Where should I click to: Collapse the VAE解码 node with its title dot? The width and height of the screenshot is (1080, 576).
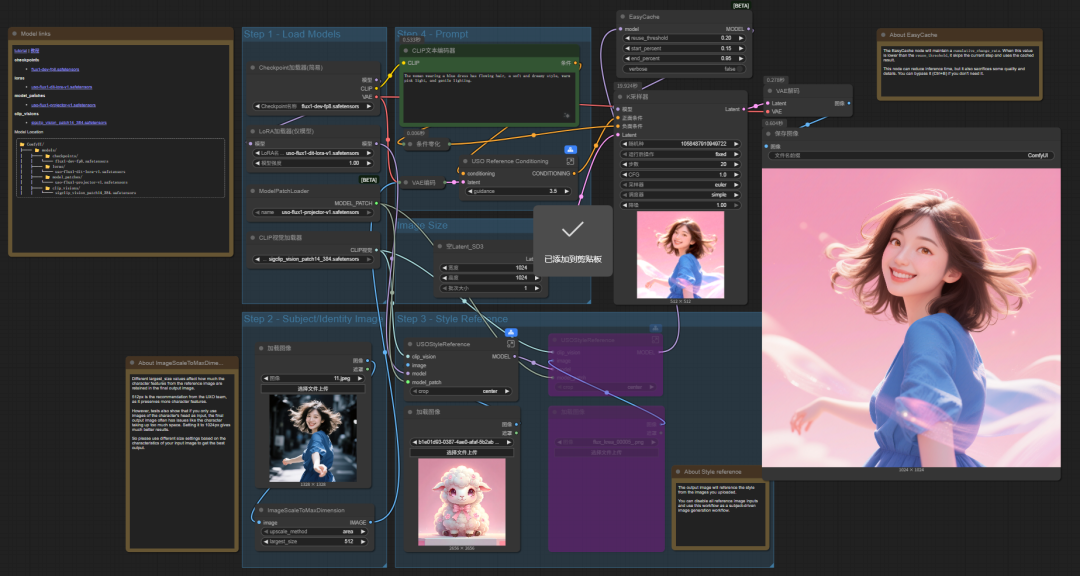click(771, 91)
